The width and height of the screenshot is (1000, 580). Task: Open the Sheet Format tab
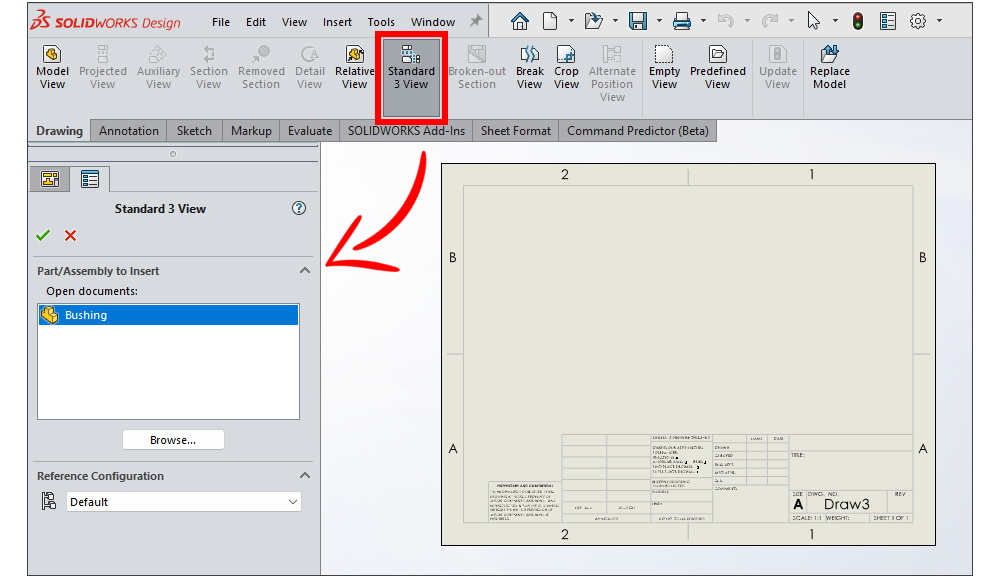pyautogui.click(x=515, y=131)
